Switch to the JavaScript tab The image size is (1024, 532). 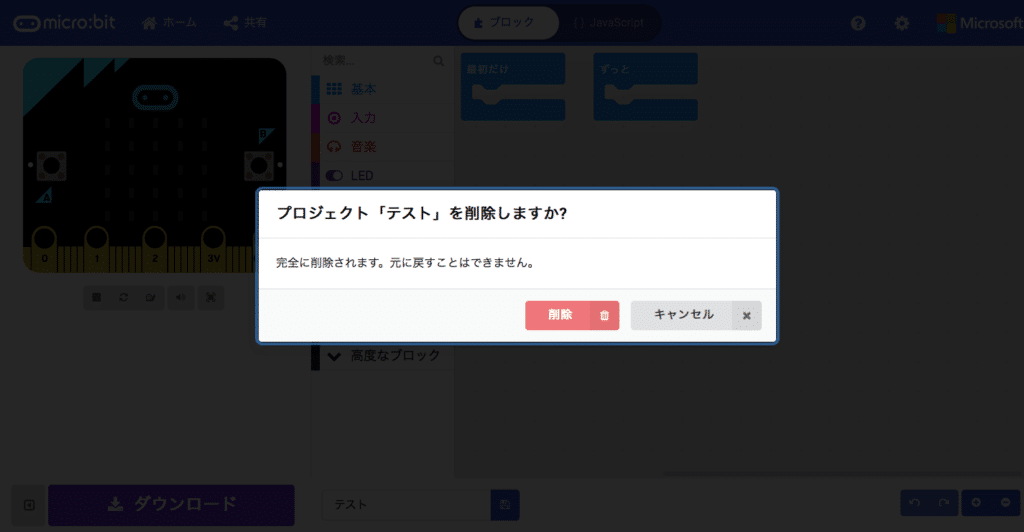pos(609,23)
